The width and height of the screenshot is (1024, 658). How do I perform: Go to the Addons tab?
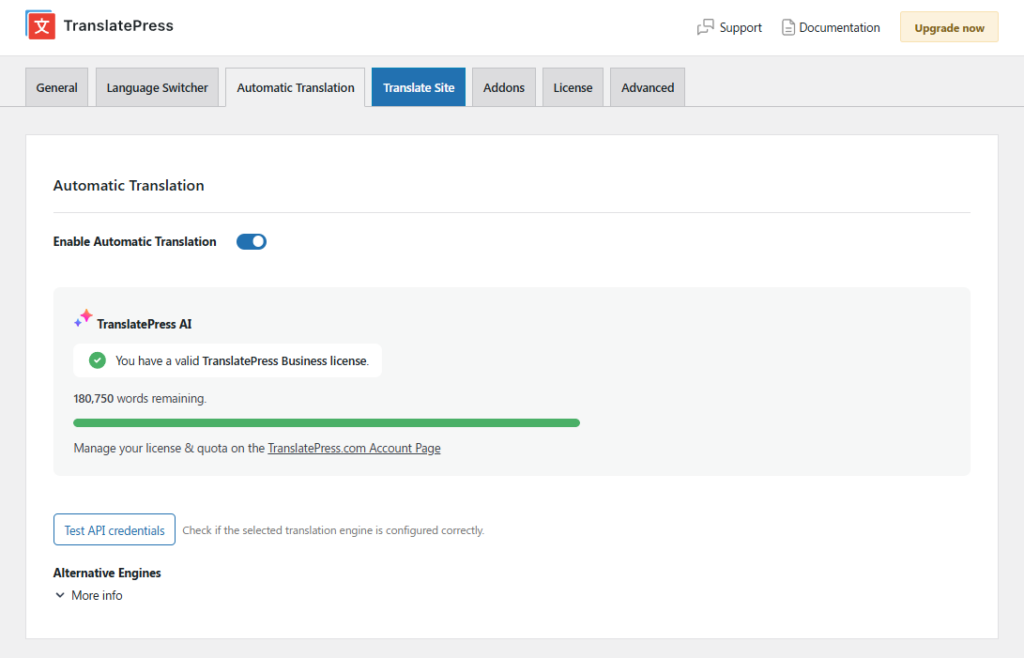(x=504, y=88)
